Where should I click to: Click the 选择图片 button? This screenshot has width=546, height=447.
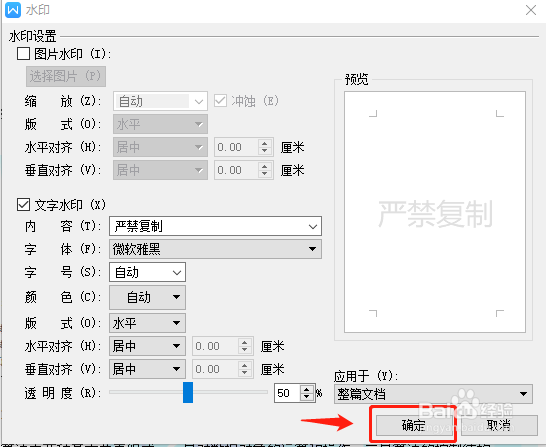click(x=66, y=76)
